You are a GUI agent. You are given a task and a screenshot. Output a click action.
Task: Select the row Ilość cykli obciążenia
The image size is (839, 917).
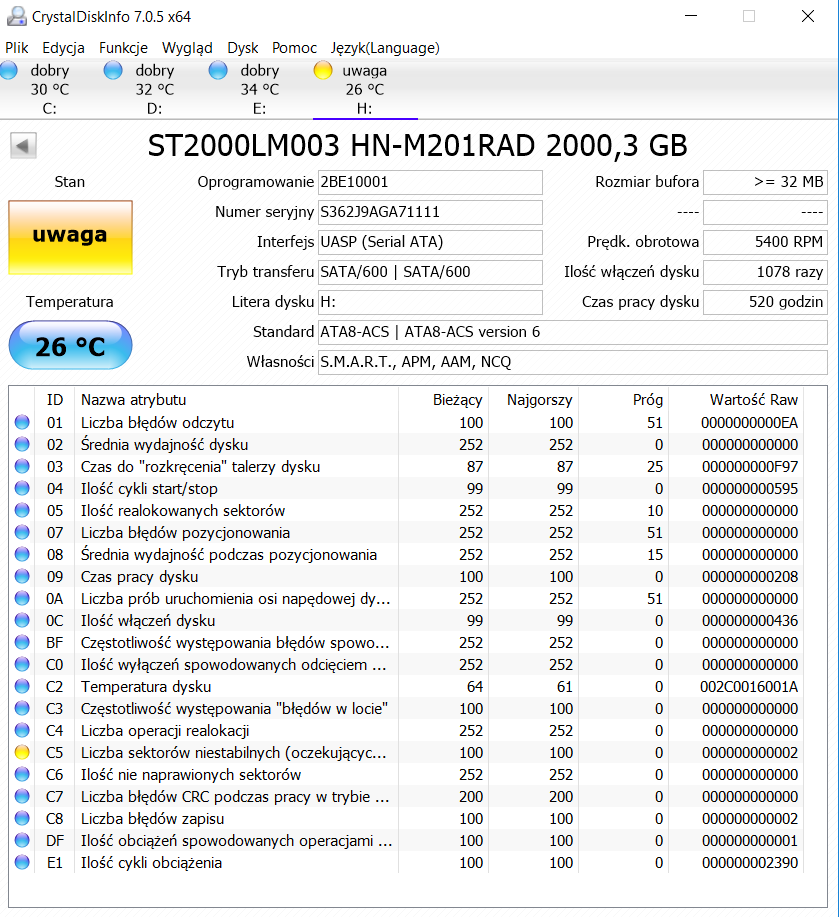click(x=406, y=863)
